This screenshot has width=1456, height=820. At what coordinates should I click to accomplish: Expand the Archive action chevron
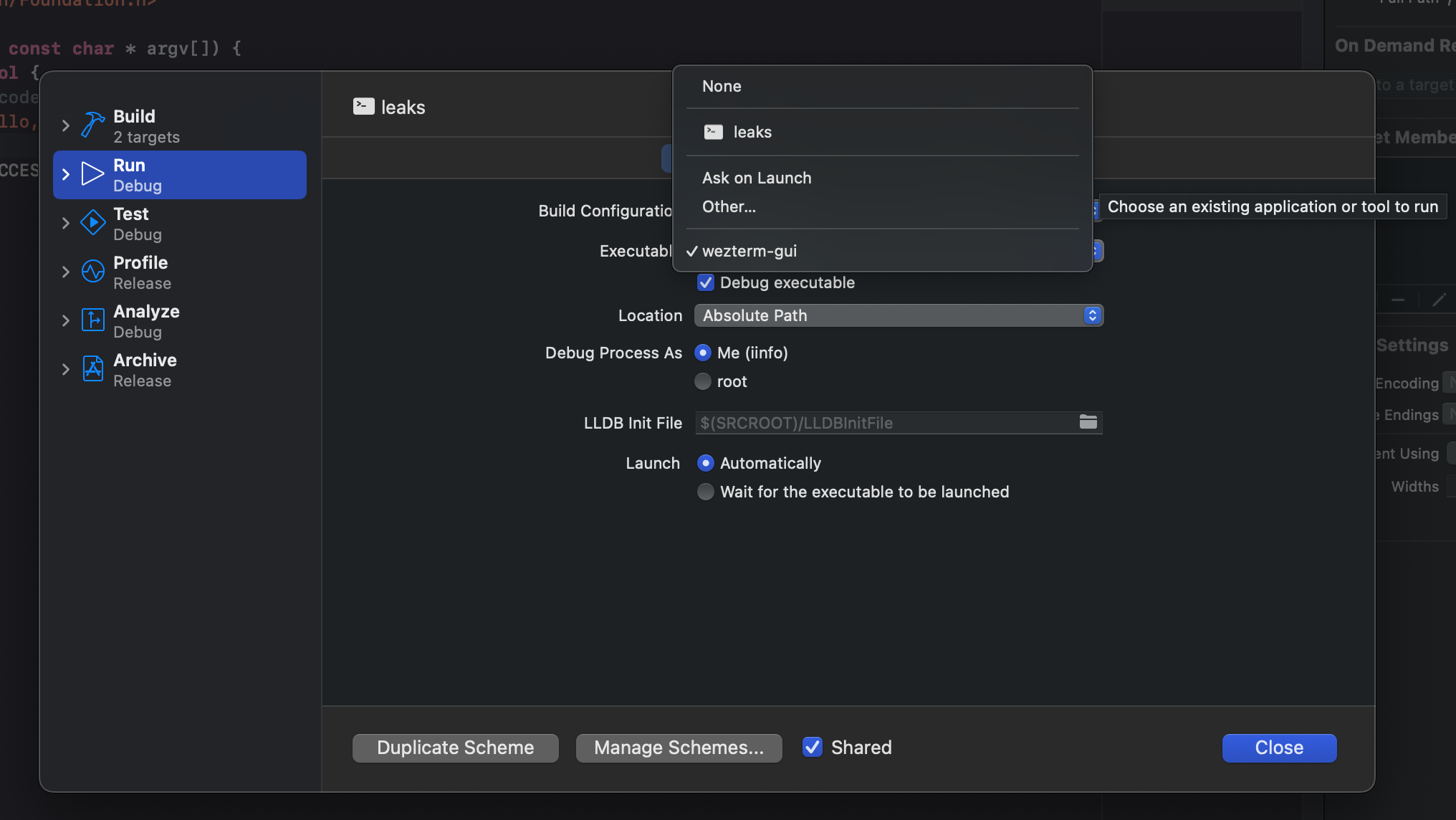click(65, 369)
